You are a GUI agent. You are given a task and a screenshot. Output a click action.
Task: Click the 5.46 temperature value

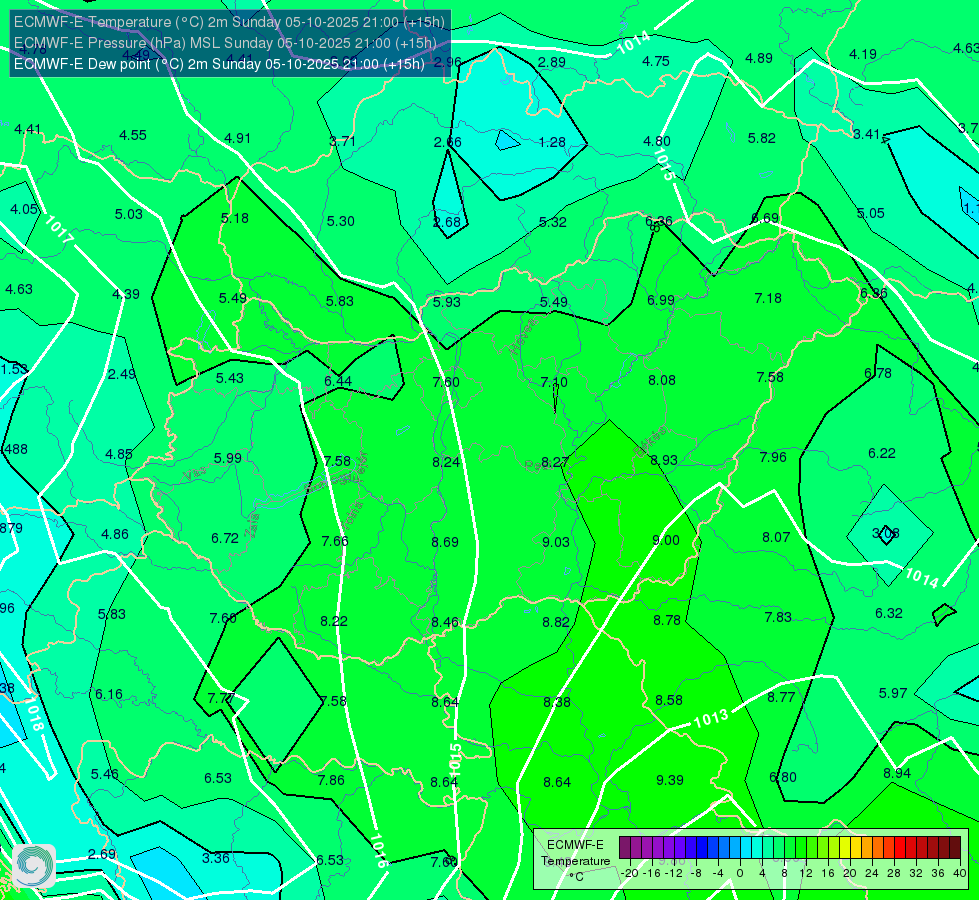point(104,774)
